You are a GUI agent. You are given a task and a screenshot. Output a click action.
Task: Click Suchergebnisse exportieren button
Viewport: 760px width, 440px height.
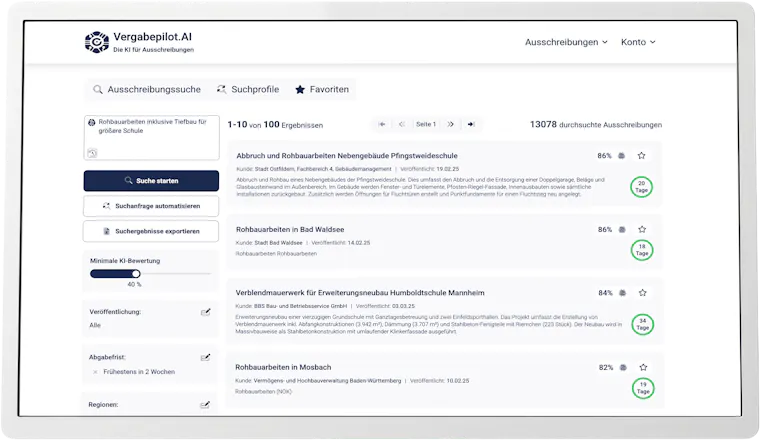151,231
